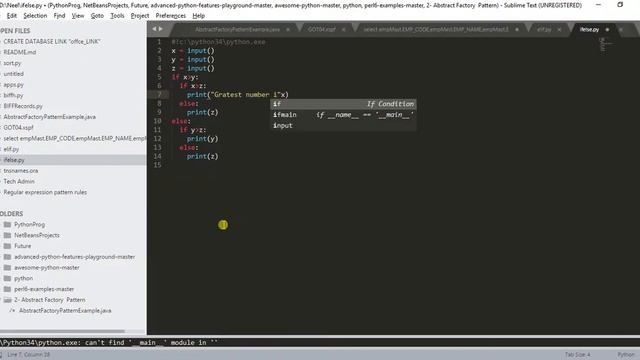Open the Selection menu
640x360 pixels.
[35, 16]
